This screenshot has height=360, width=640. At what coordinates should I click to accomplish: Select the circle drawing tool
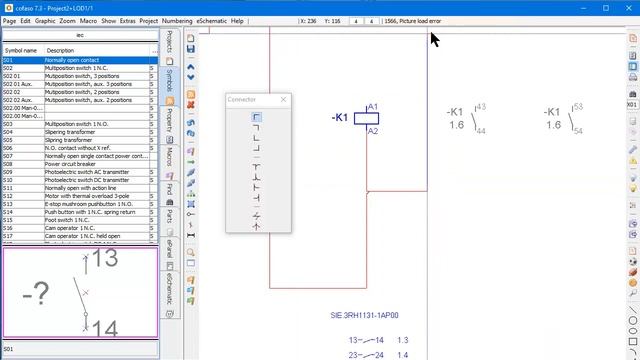633,321
